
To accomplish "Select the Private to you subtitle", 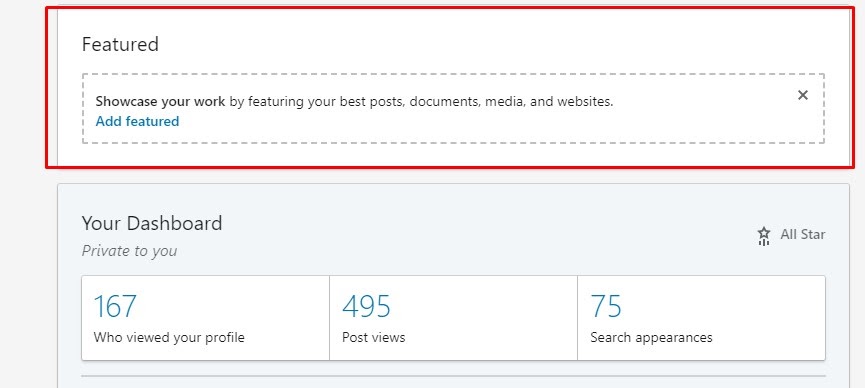I will coord(129,251).
